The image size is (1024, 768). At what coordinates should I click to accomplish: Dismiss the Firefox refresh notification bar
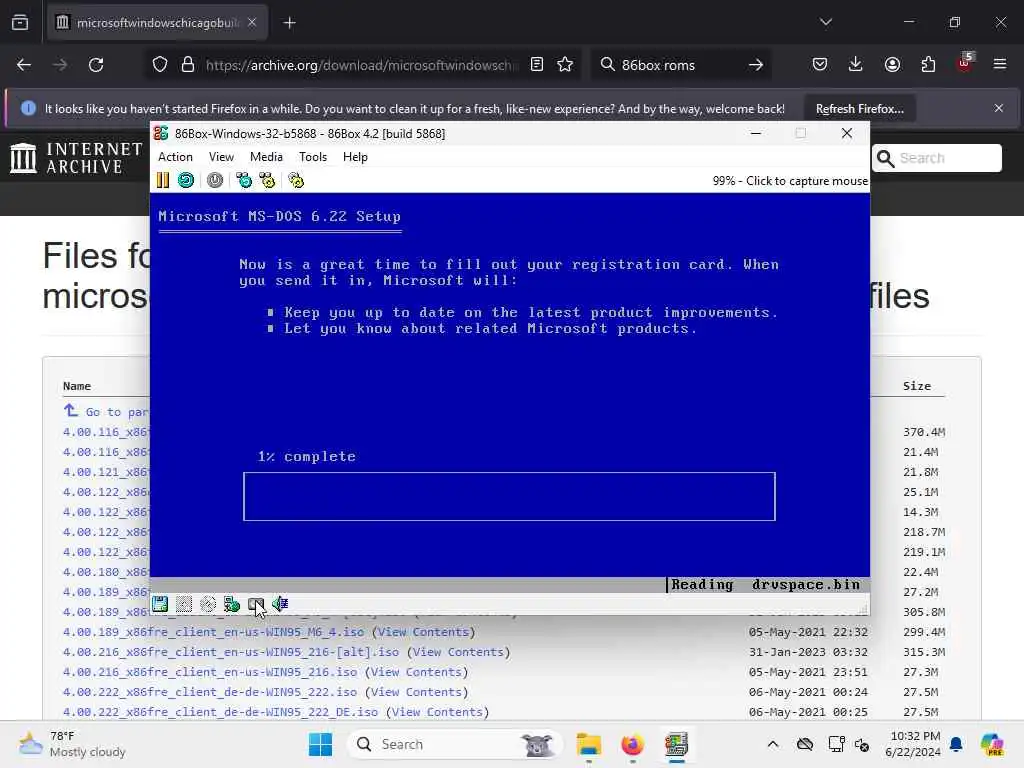tap(999, 108)
